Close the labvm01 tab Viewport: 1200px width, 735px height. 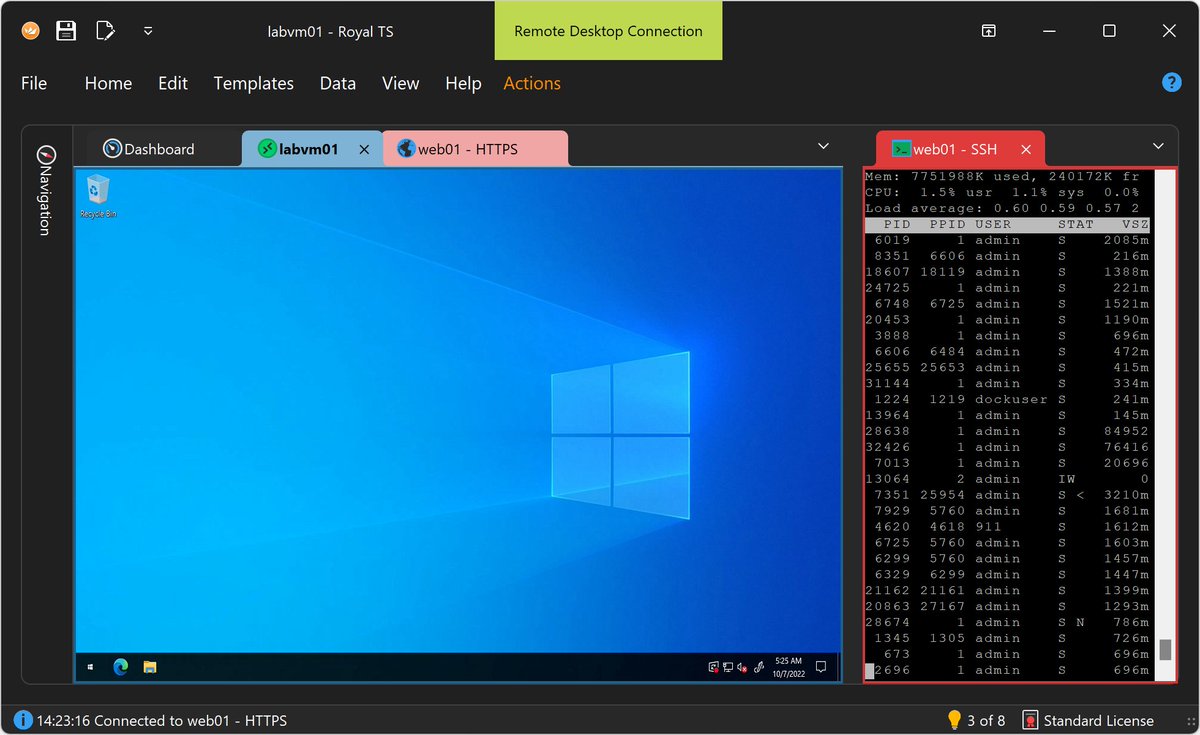click(x=364, y=150)
